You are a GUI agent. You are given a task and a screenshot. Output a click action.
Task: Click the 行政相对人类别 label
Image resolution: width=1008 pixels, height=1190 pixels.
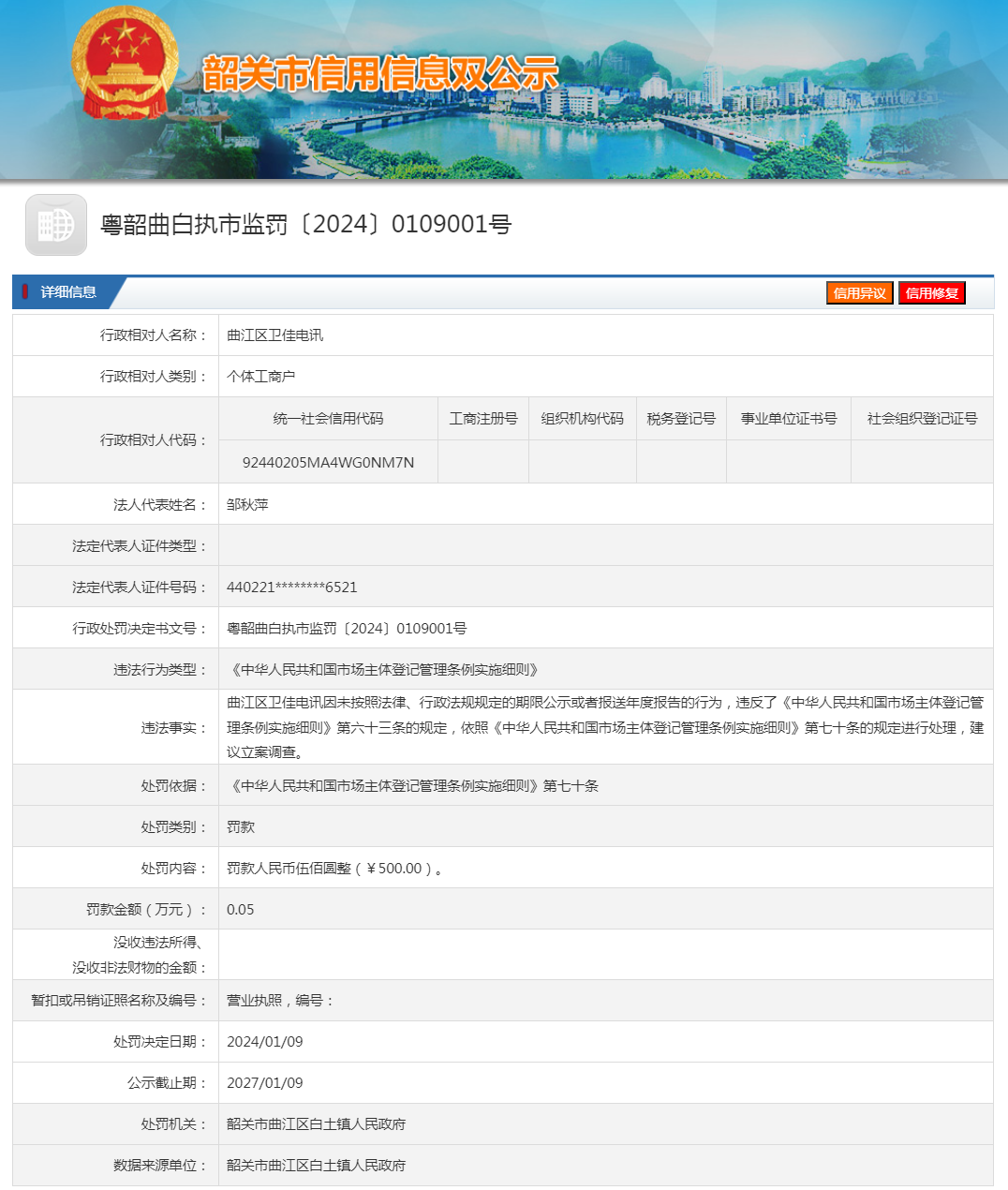154,377
